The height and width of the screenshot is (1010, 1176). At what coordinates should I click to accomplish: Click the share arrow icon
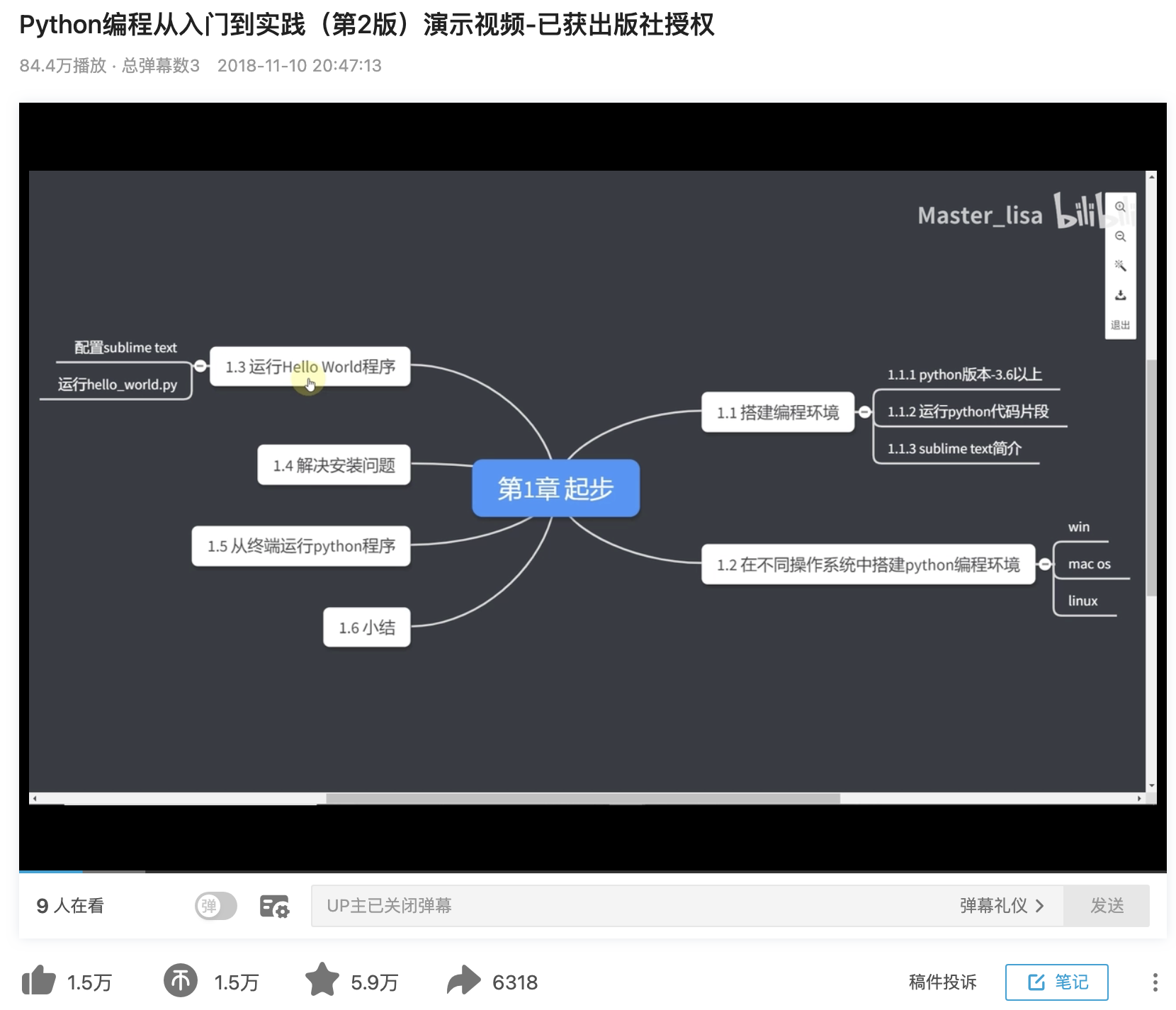click(463, 982)
